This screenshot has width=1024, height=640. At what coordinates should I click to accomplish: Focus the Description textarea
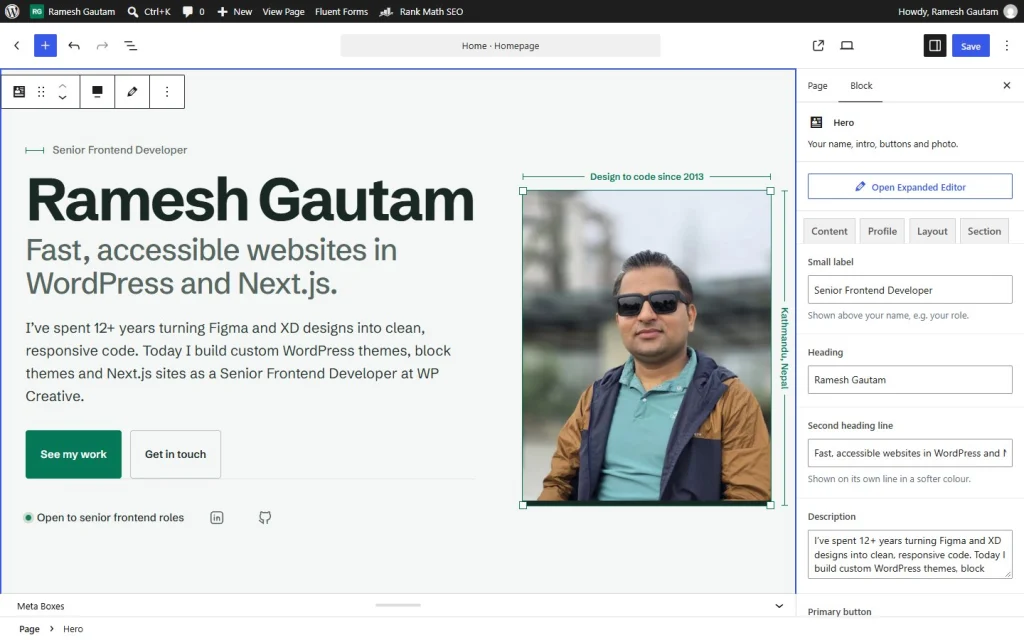[x=910, y=554]
